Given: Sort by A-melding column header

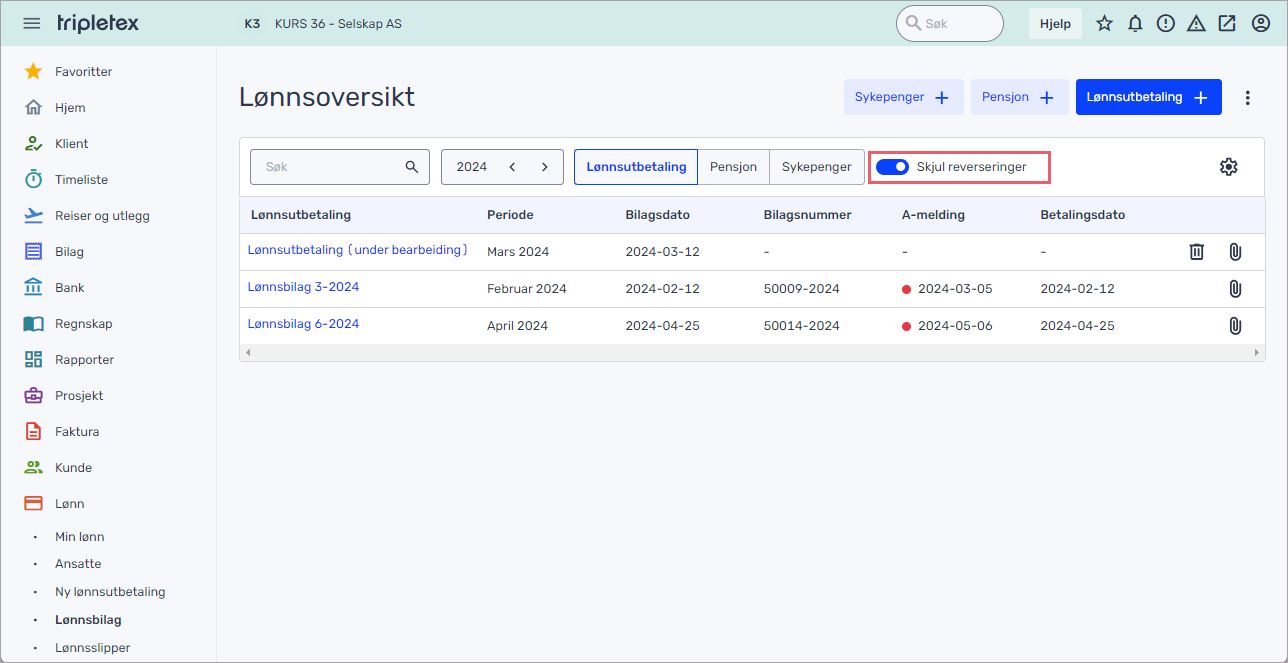Looking at the screenshot, I should (x=933, y=215).
